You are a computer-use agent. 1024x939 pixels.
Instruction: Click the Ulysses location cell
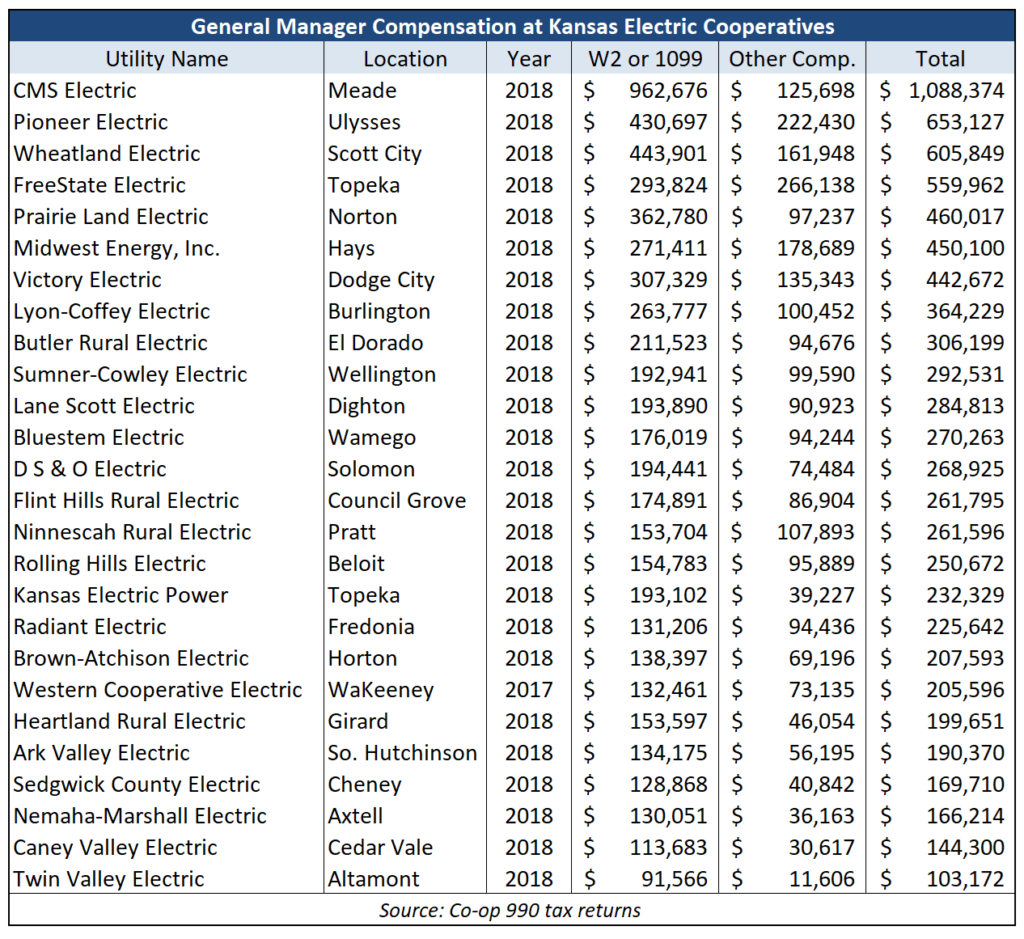[364, 122]
